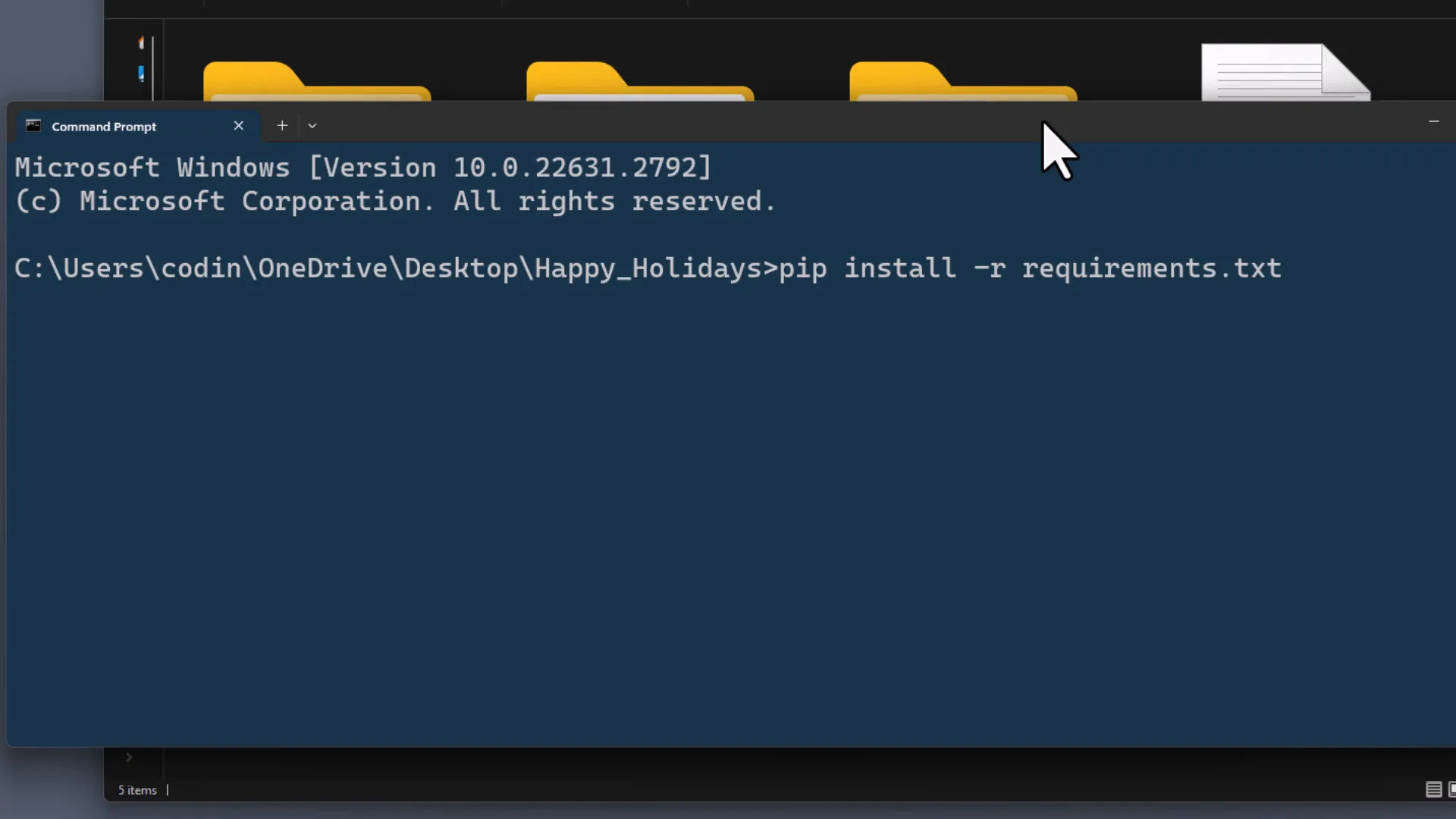This screenshot has height=819, width=1456.
Task: Click the Windows version text line
Action: point(362,167)
